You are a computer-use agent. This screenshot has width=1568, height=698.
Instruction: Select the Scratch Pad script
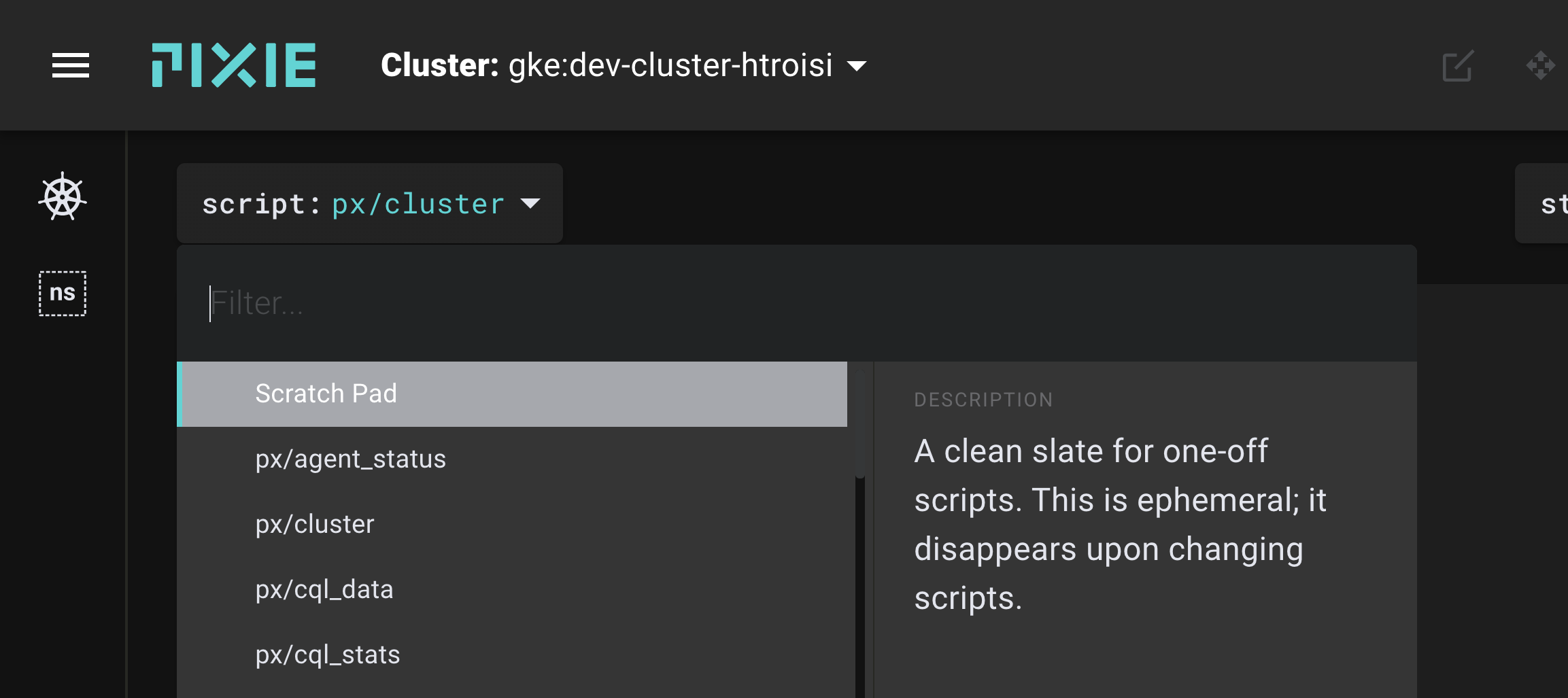pyautogui.click(x=326, y=394)
